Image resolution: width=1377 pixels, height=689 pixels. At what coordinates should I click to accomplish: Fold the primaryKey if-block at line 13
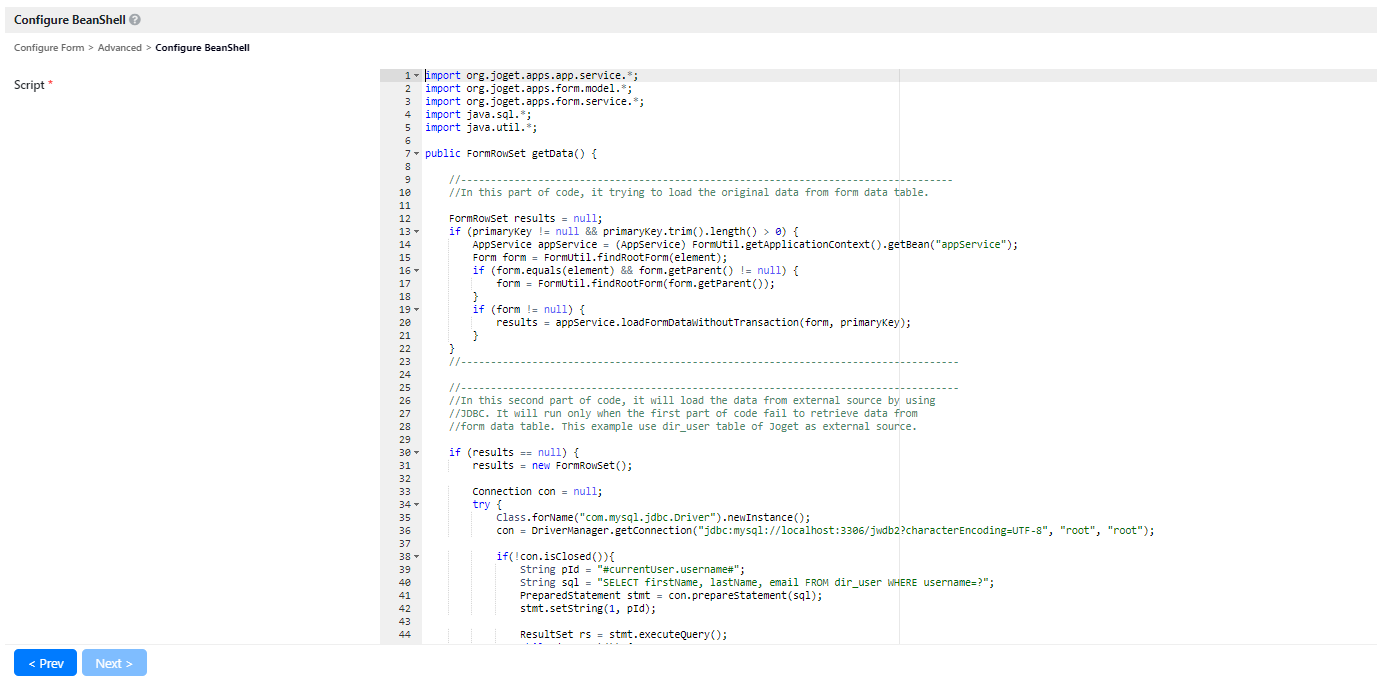[x=417, y=232]
